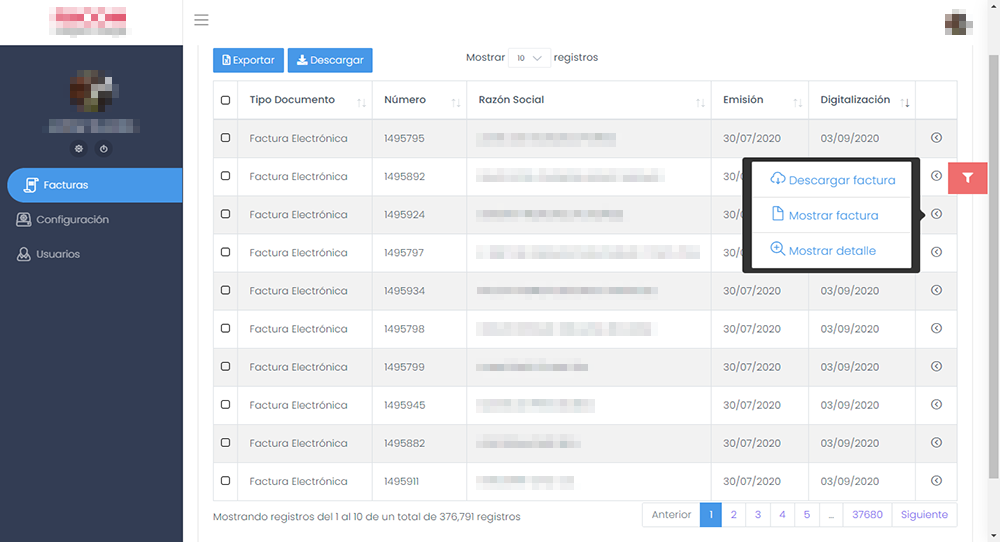1000x542 pixels.
Task: Go to page 5
Action: click(x=807, y=515)
